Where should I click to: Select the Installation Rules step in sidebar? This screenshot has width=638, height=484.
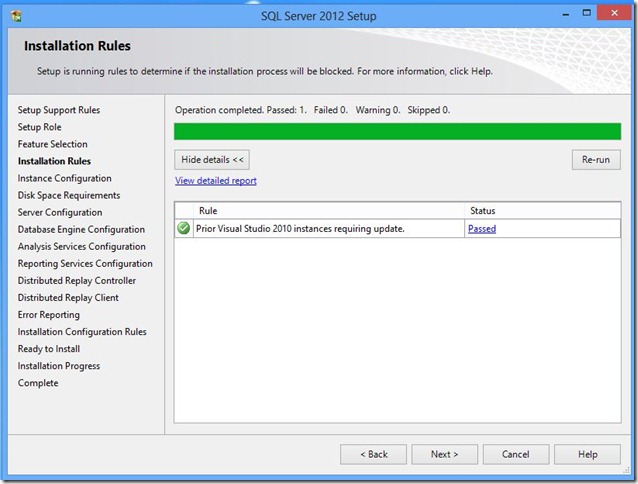click(54, 161)
